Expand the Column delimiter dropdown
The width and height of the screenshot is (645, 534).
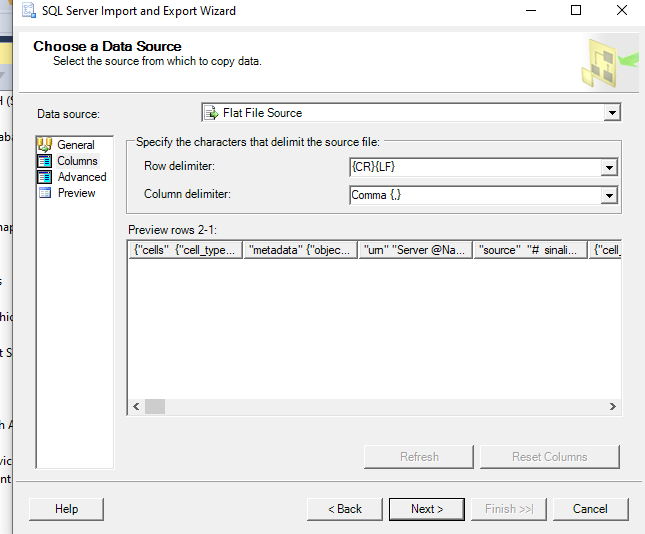point(608,195)
